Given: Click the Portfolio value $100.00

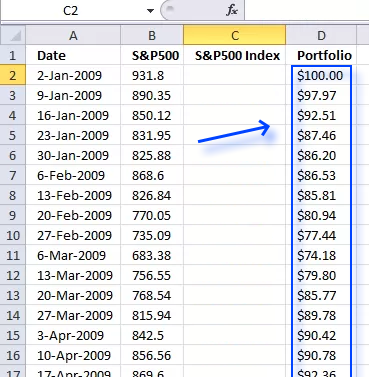Looking at the screenshot, I should 321,75.
